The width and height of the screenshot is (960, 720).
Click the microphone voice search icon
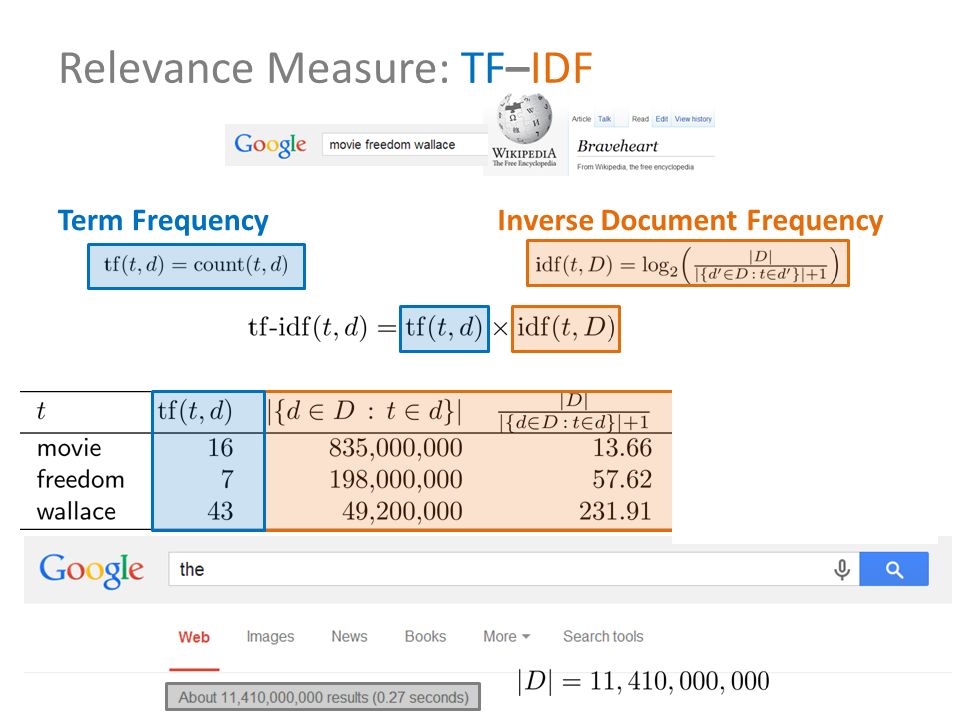(842, 569)
